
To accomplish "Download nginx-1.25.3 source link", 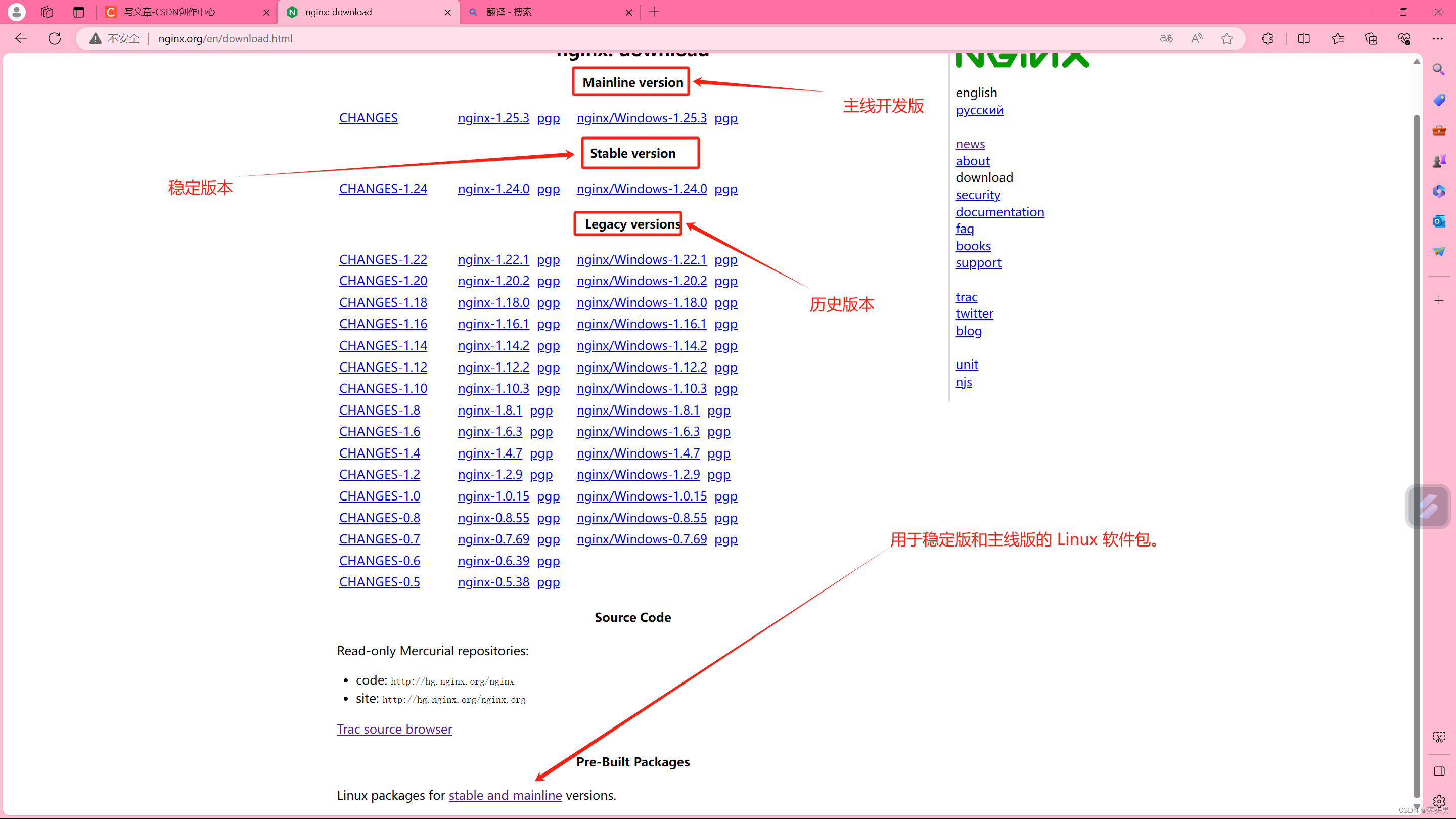I will click(x=493, y=118).
